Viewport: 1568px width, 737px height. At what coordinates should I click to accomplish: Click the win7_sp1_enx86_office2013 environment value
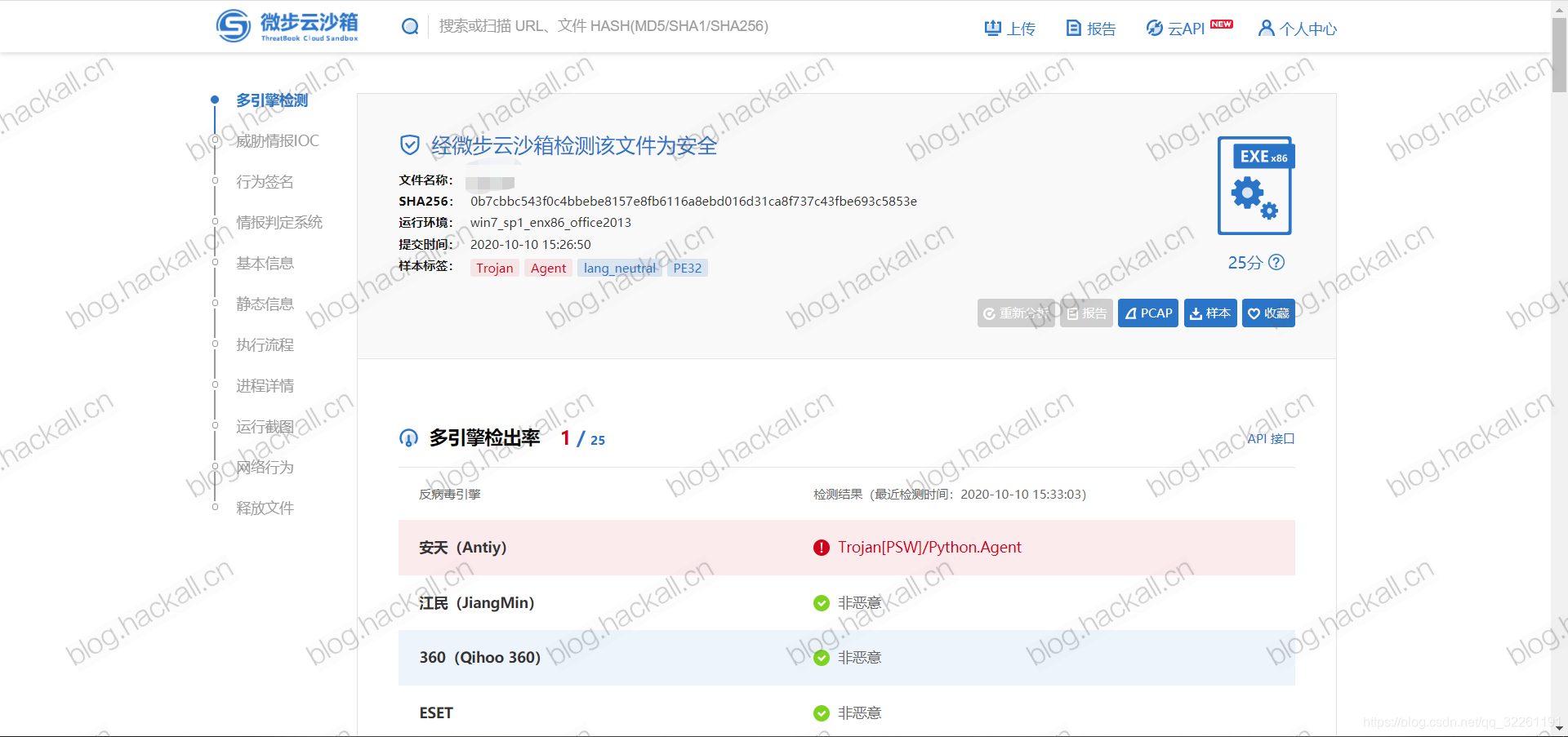[550, 223]
